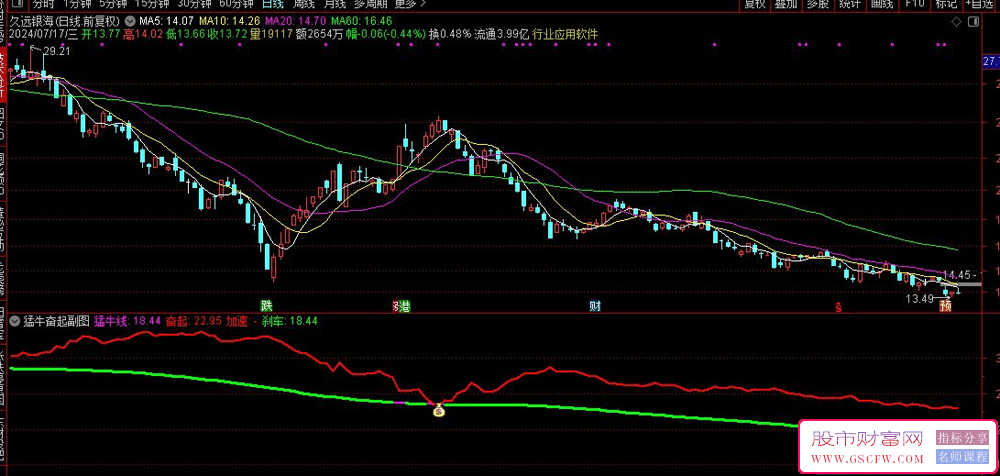The width and height of the screenshot is (1000, 476).
Task: Switch to 月线 monthly chart tab
Action: coord(335,3)
